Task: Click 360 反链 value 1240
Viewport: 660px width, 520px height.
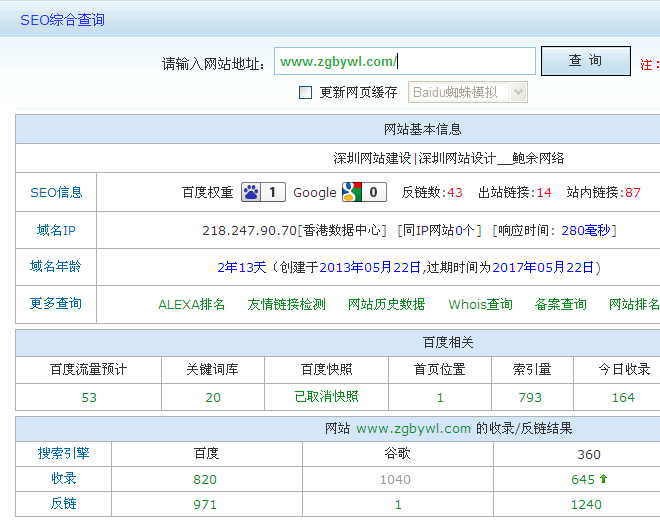Action: (x=586, y=504)
